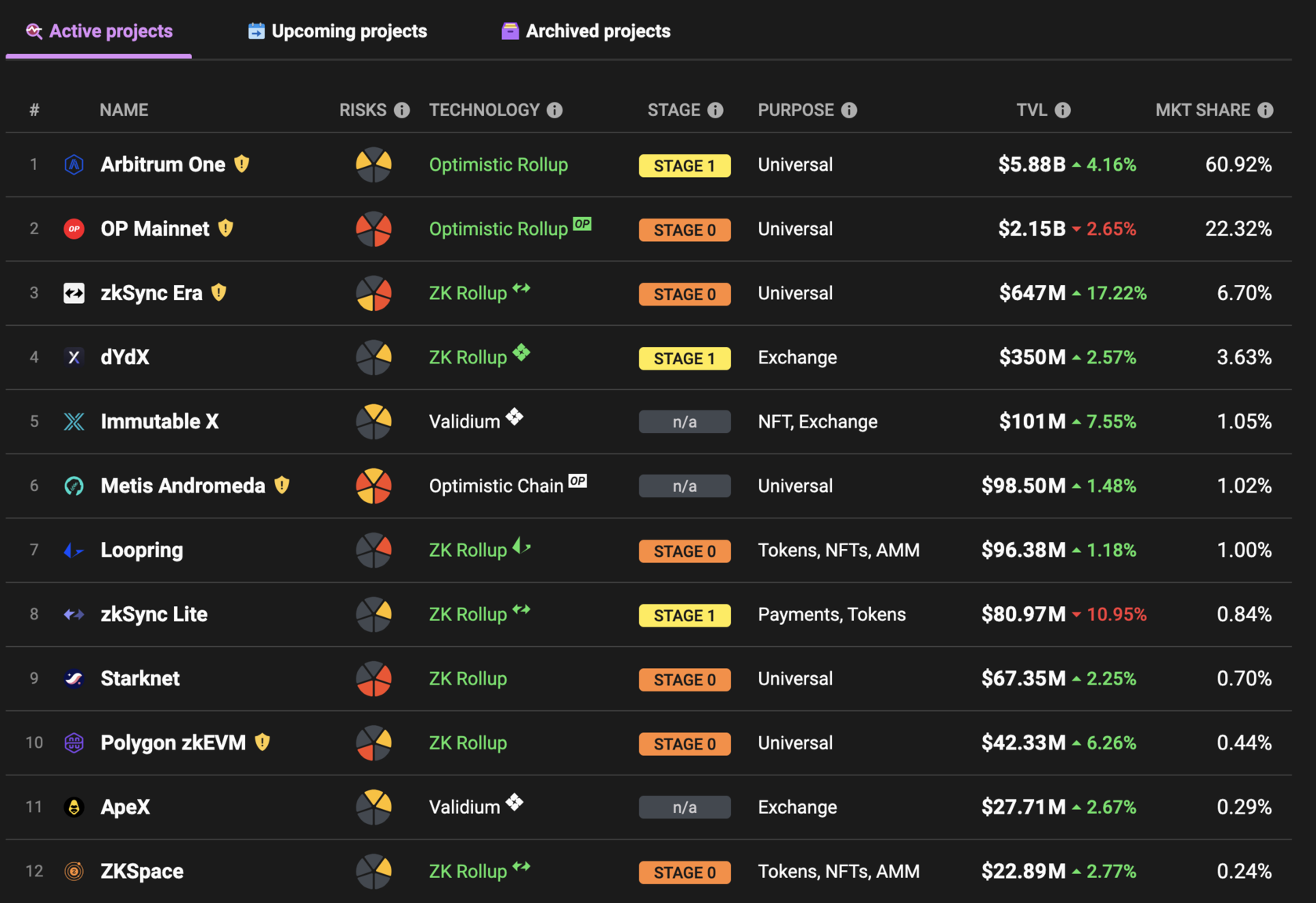Viewport: 1316px width, 903px height.
Task: Click n/a stage badge for Immutable X
Action: click(x=685, y=422)
